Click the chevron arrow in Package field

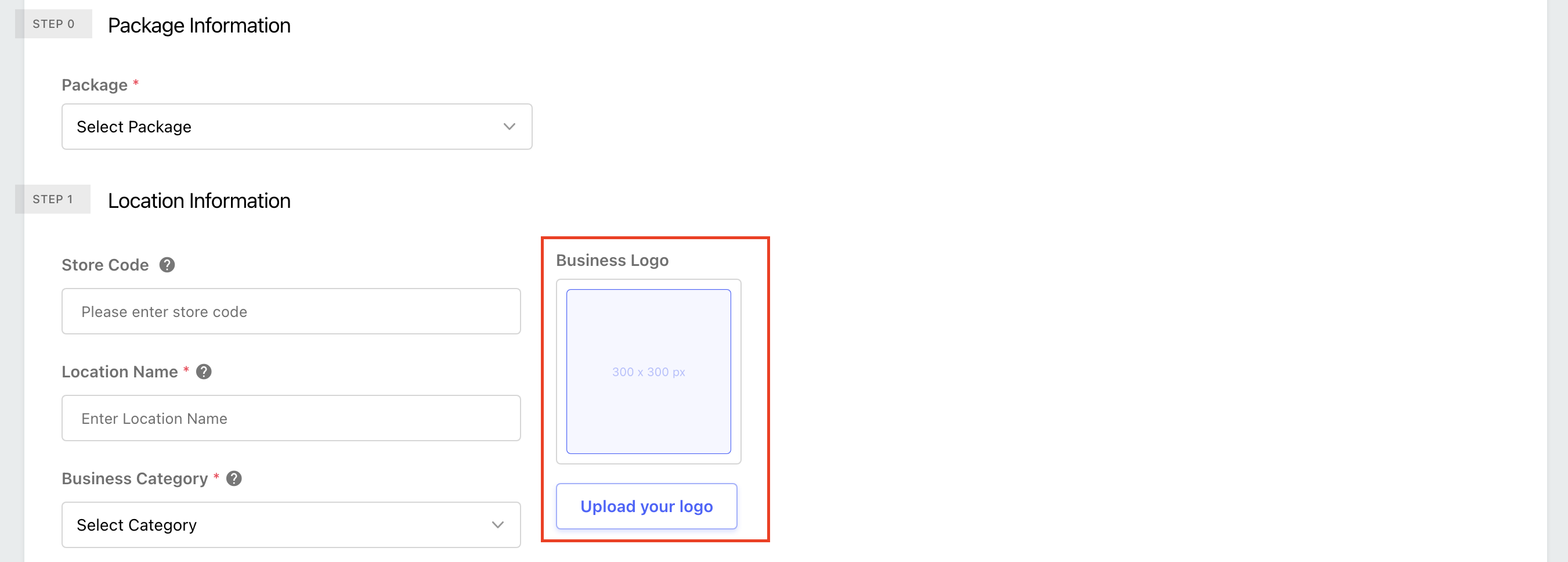tap(509, 127)
